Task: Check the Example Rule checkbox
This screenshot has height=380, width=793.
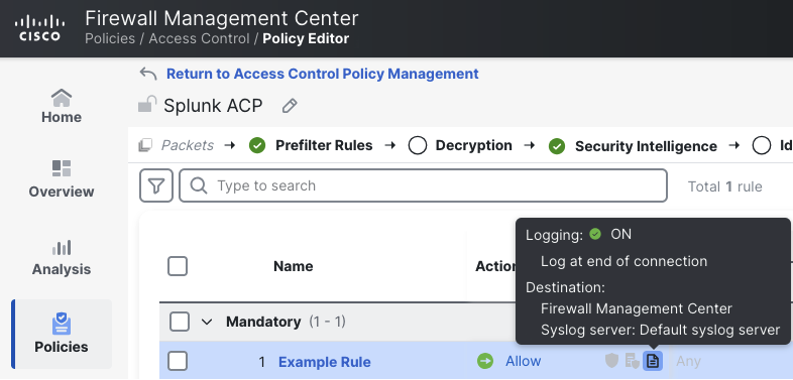Action: coord(178,361)
